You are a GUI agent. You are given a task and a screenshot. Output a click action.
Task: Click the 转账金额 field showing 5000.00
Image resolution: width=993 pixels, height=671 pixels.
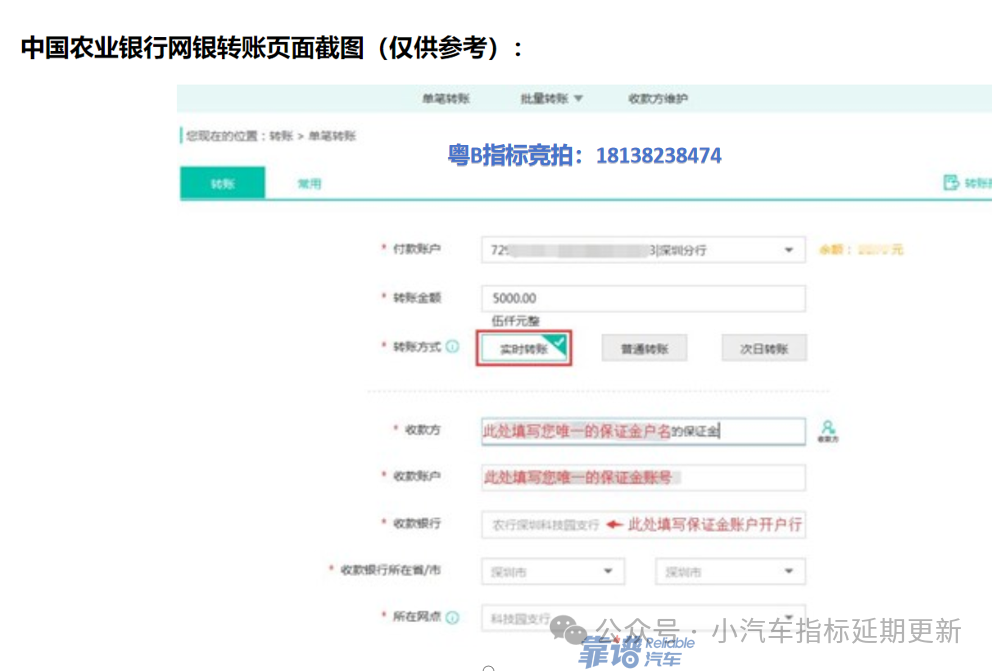(643, 298)
